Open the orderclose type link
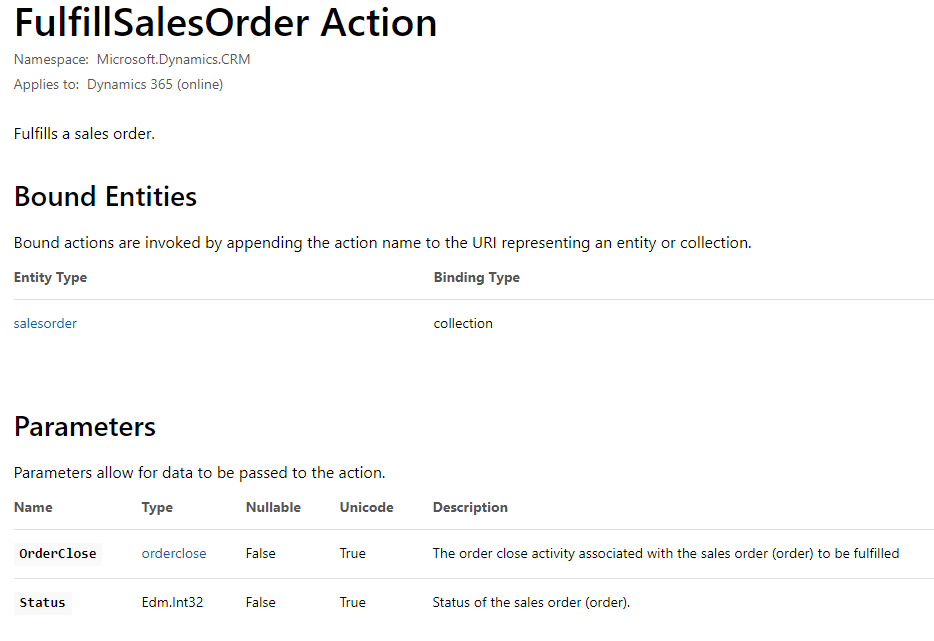Screen dimensions: 934x641 (174, 553)
